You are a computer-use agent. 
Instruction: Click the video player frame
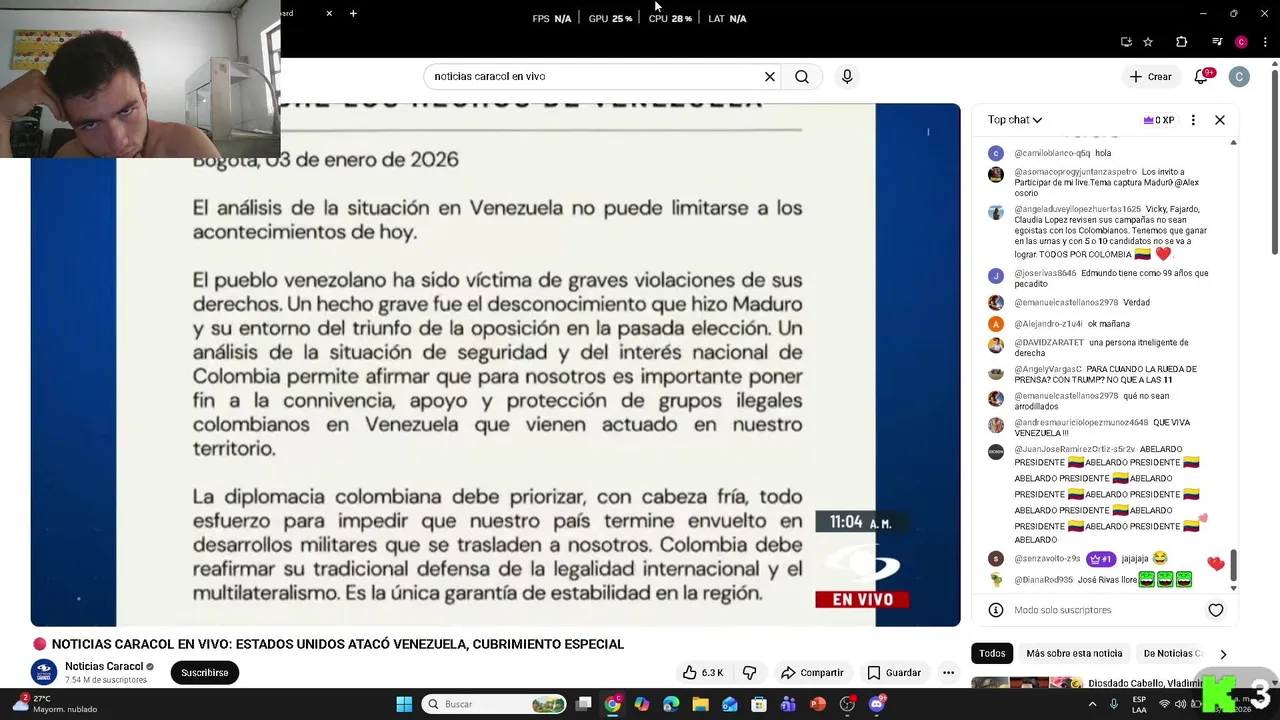(495, 365)
